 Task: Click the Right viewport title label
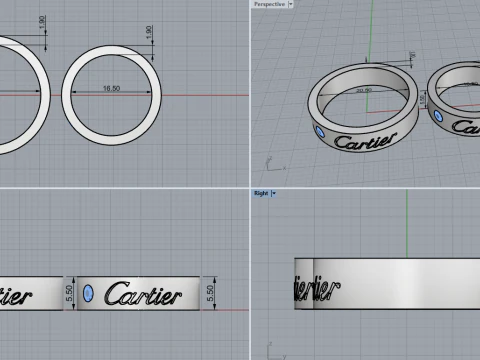point(261,193)
